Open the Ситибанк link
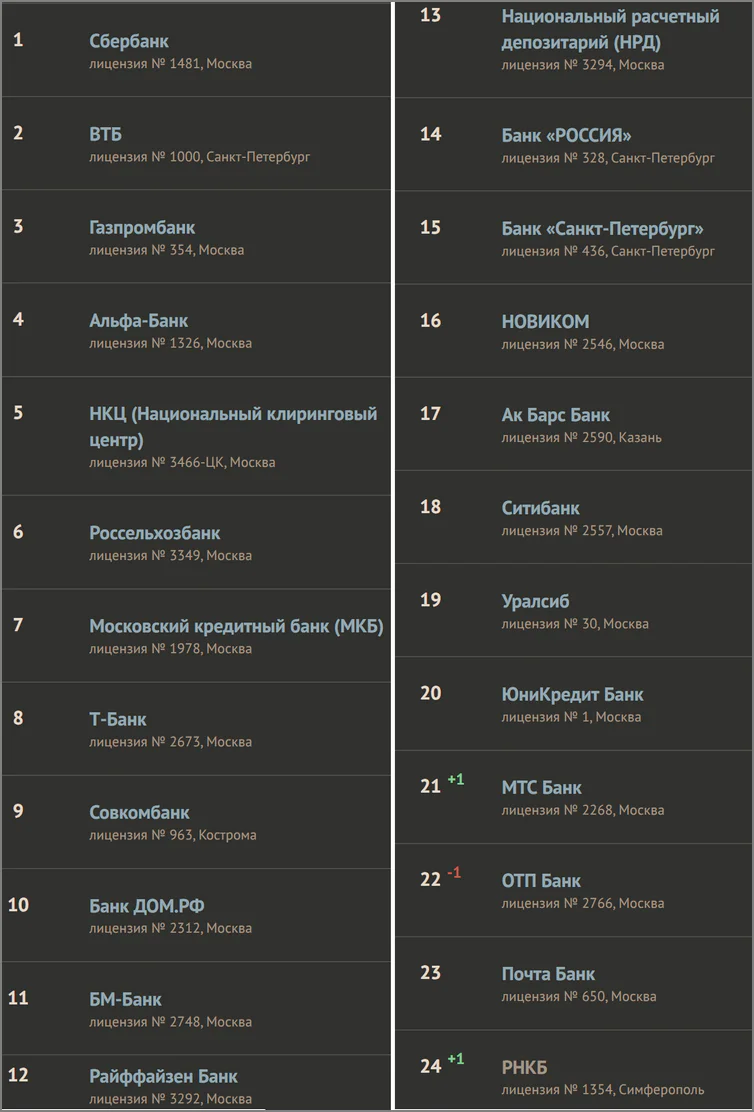The width and height of the screenshot is (754, 1112). pos(540,508)
